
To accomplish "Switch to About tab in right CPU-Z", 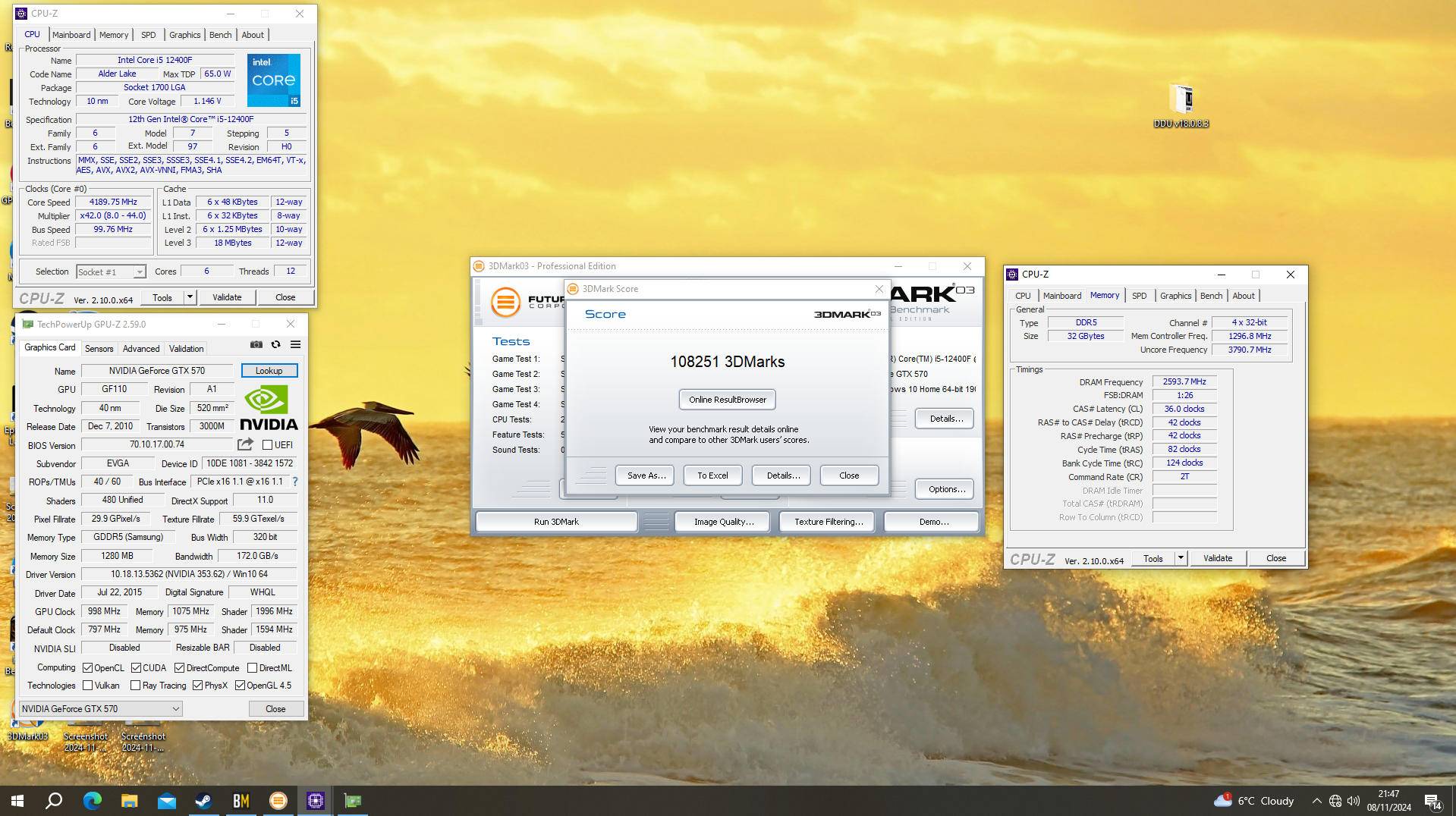I will pyautogui.click(x=1243, y=296).
